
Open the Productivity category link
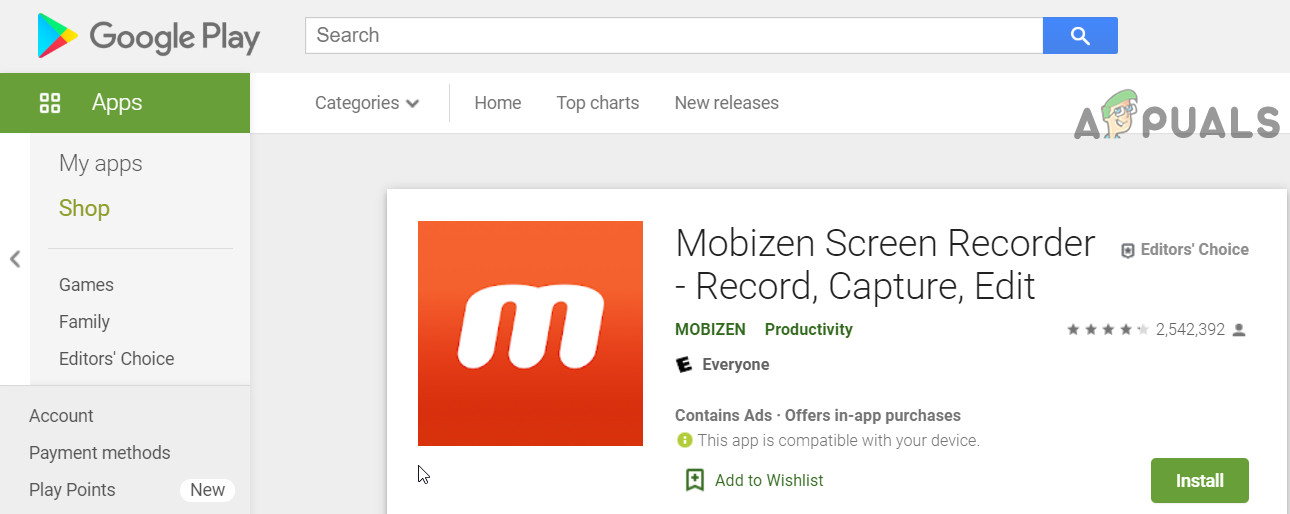click(808, 329)
